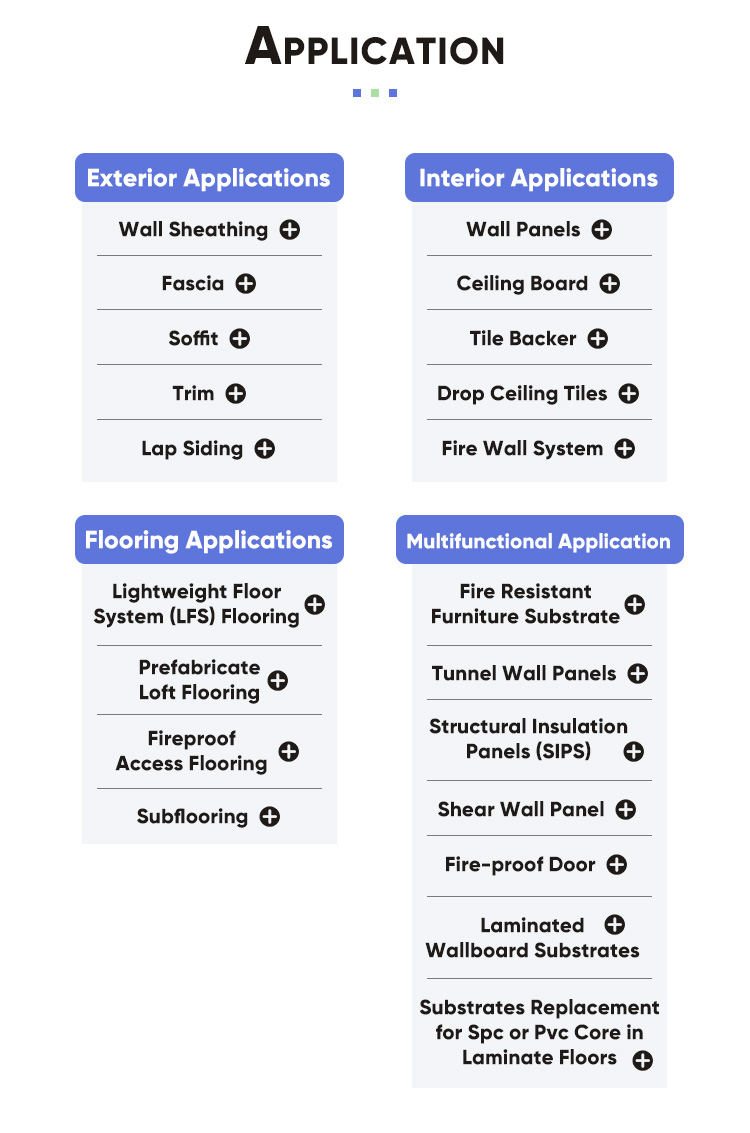The height and width of the screenshot is (1133, 750).
Task: Click the green dot under the title
Action: click(375, 93)
